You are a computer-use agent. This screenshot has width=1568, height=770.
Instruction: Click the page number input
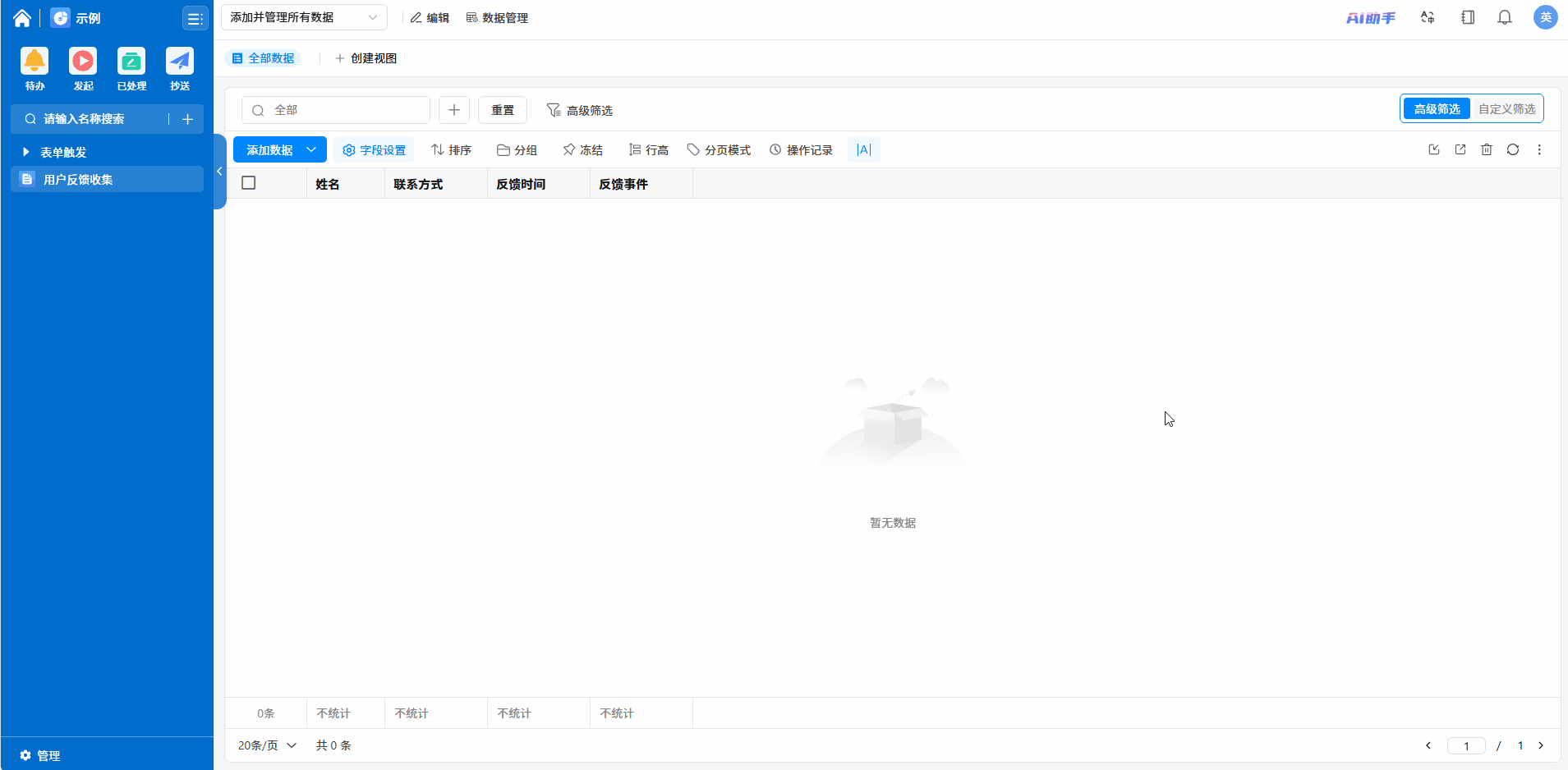click(x=1466, y=745)
